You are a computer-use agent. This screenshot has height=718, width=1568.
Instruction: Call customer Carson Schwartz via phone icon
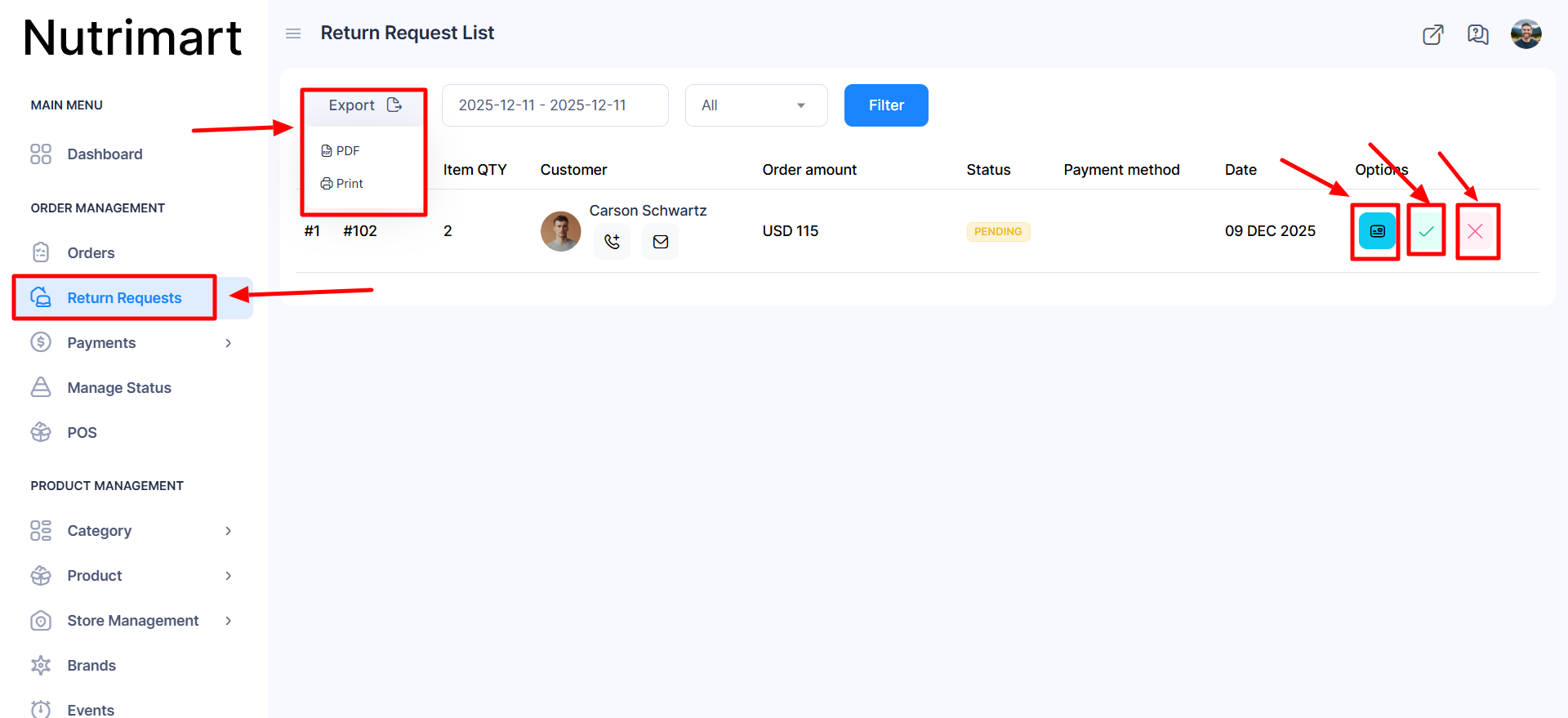pyautogui.click(x=612, y=242)
